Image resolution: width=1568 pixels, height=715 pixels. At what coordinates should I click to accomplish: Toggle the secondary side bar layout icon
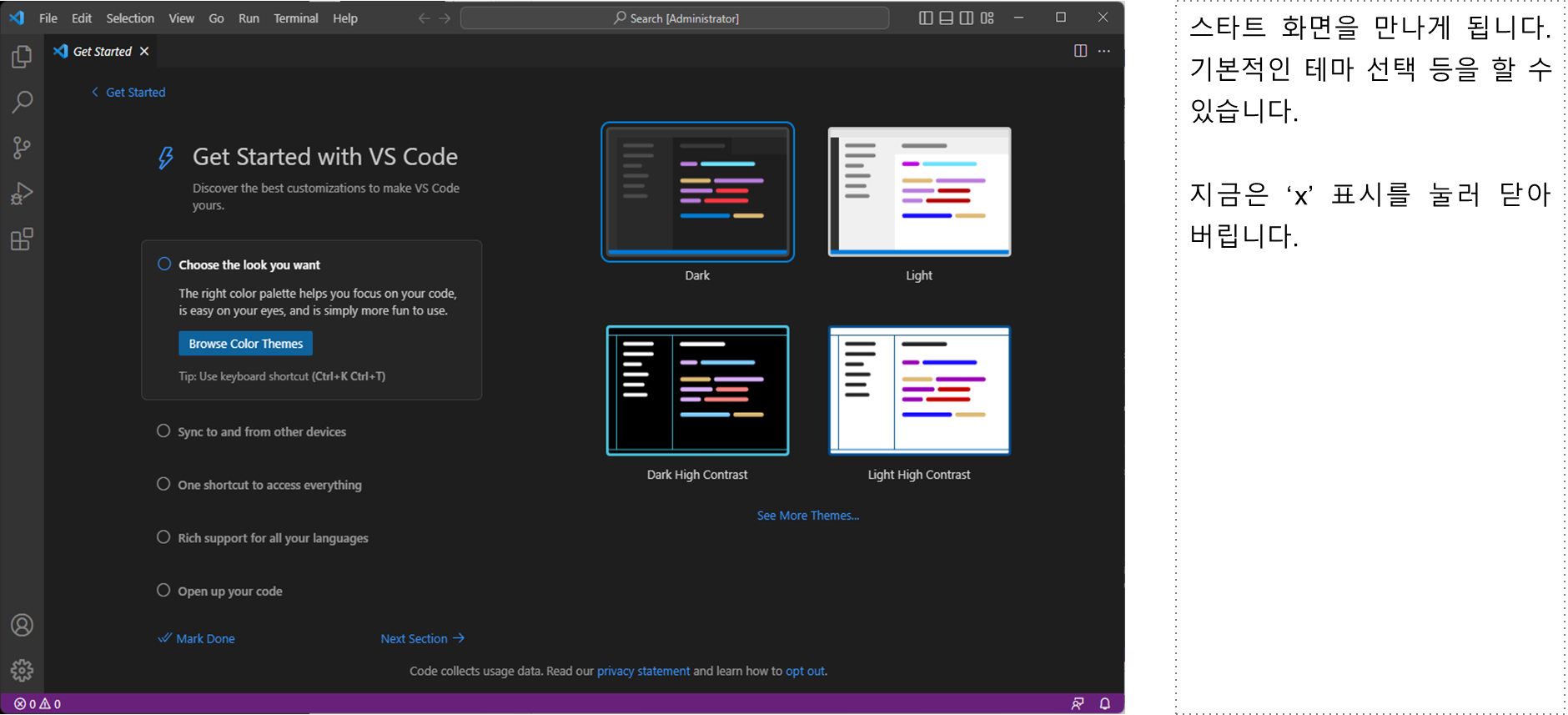[x=966, y=18]
